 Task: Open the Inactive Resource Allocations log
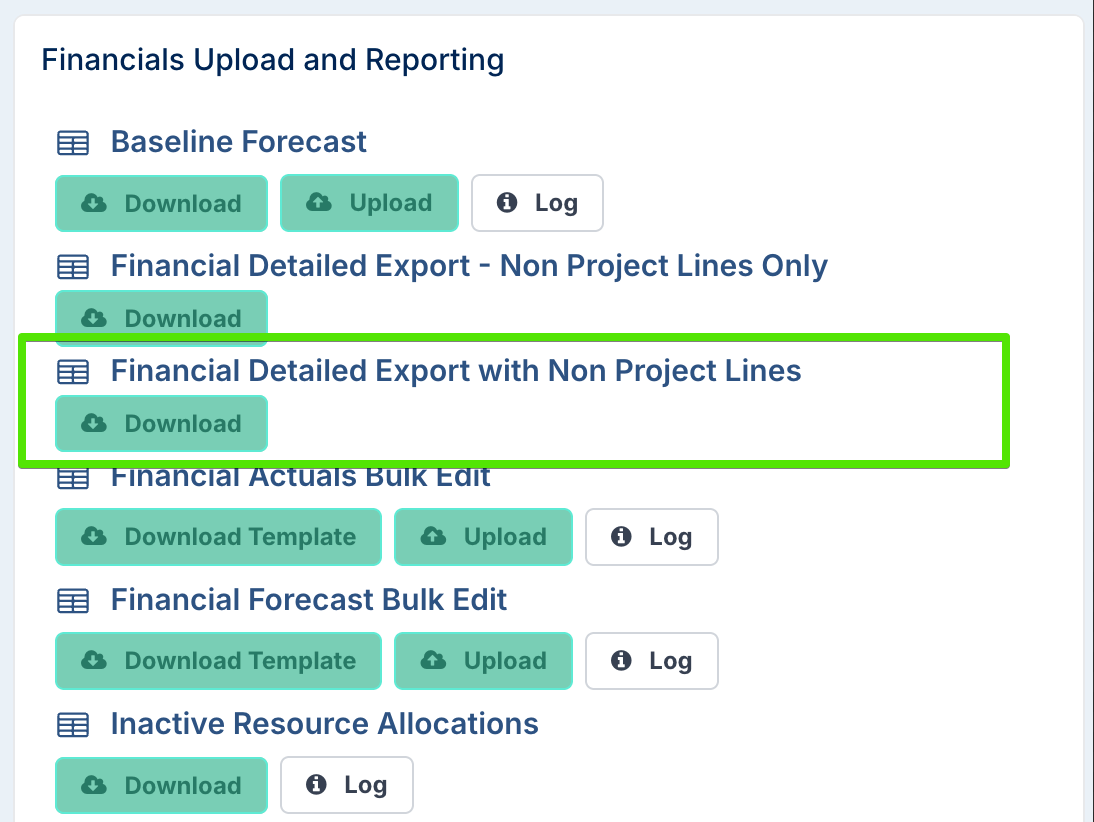346,785
